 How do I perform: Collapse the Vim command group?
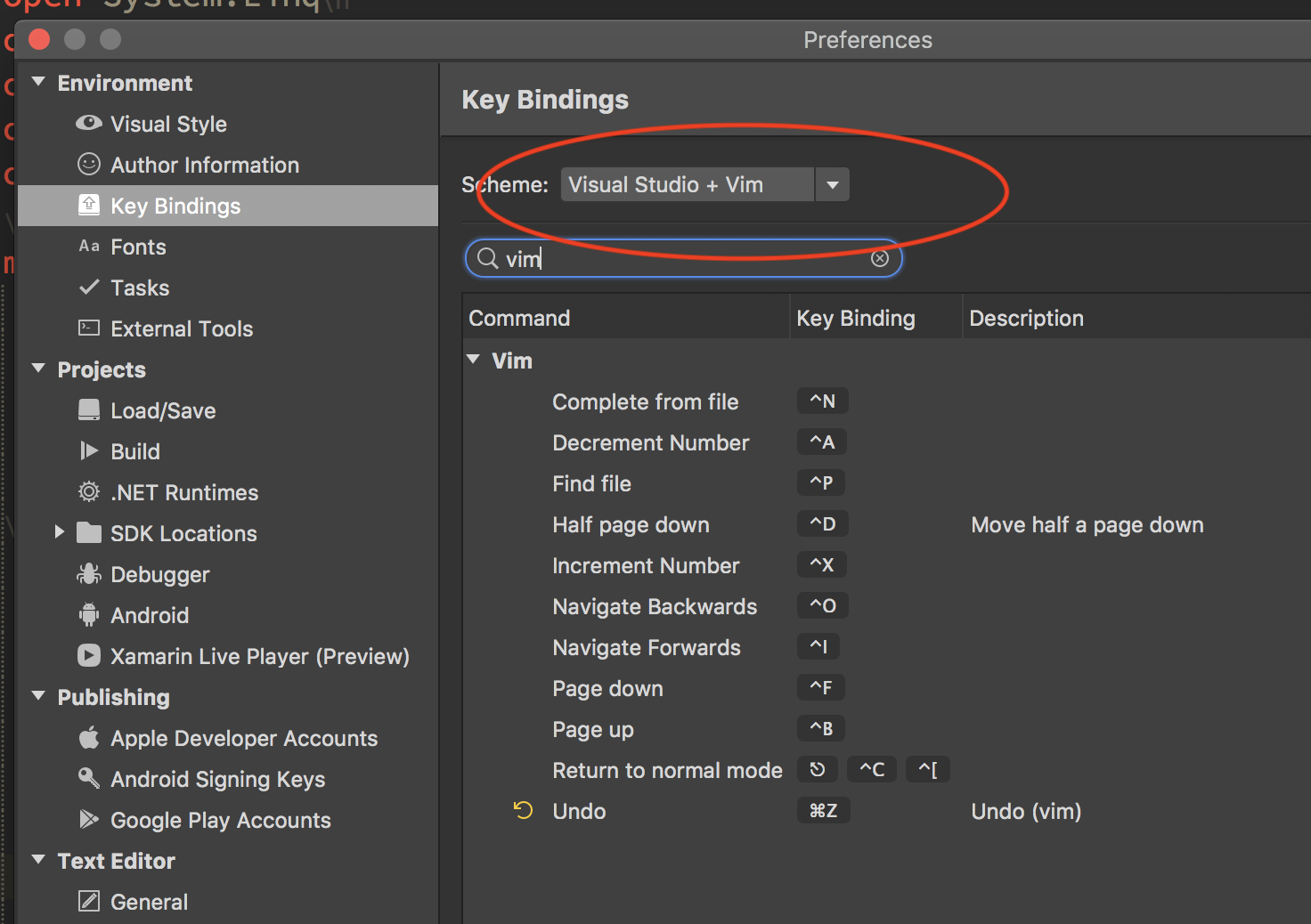(474, 360)
